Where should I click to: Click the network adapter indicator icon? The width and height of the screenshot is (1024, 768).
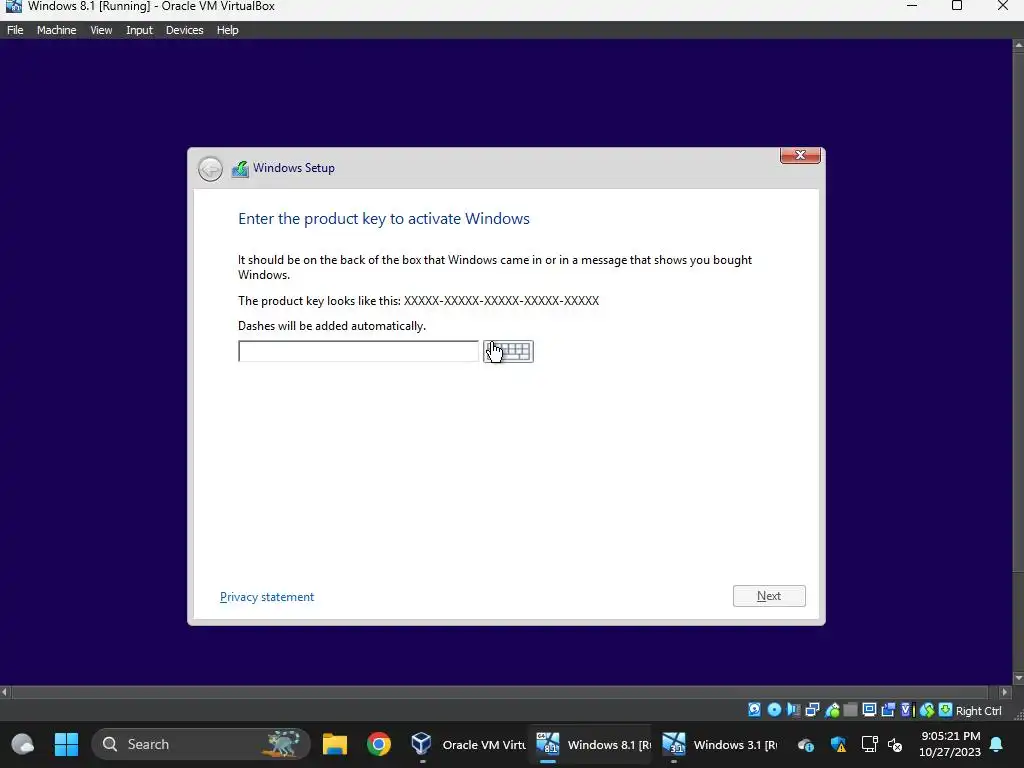pyautogui.click(x=812, y=710)
